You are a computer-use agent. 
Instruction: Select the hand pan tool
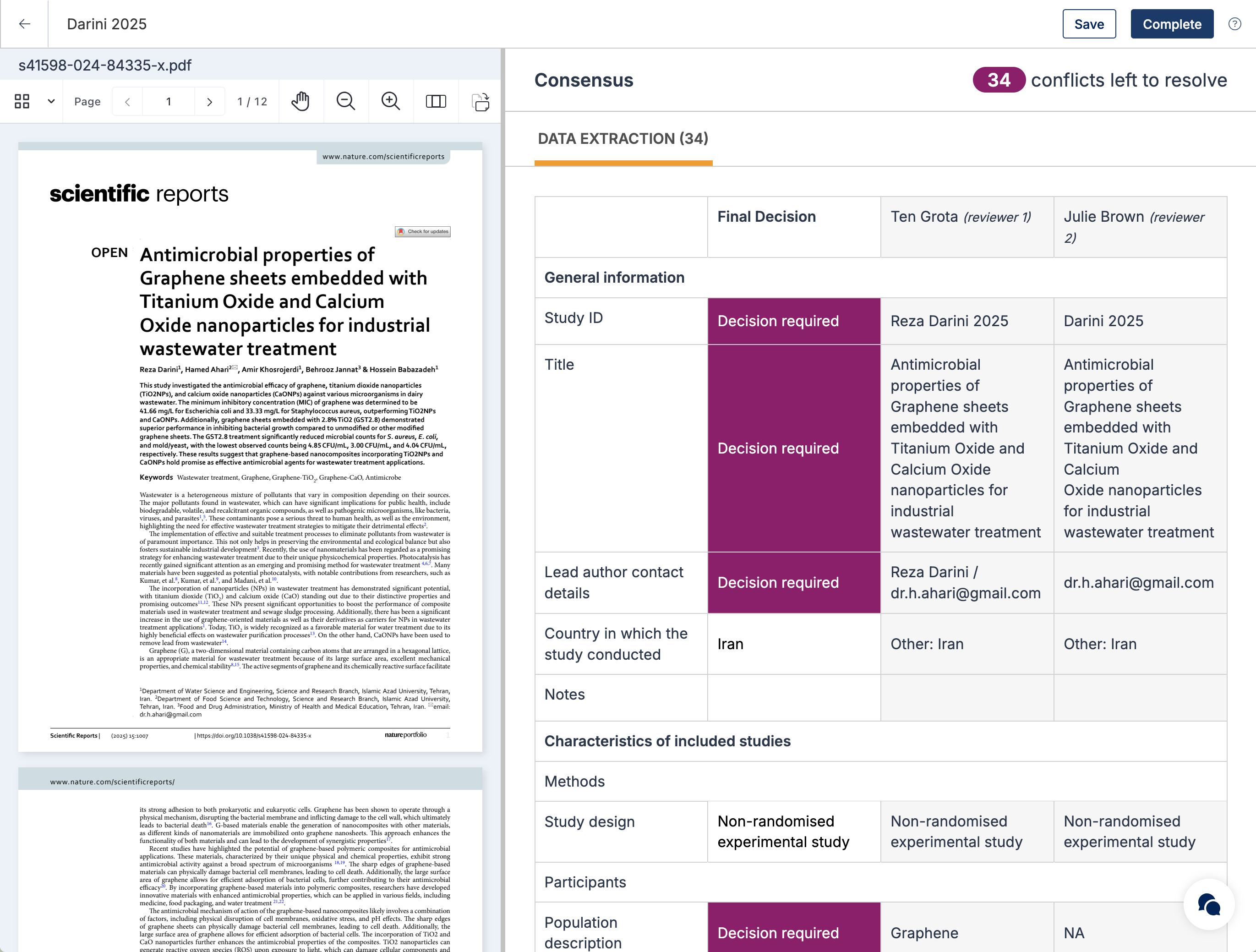(300, 101)
